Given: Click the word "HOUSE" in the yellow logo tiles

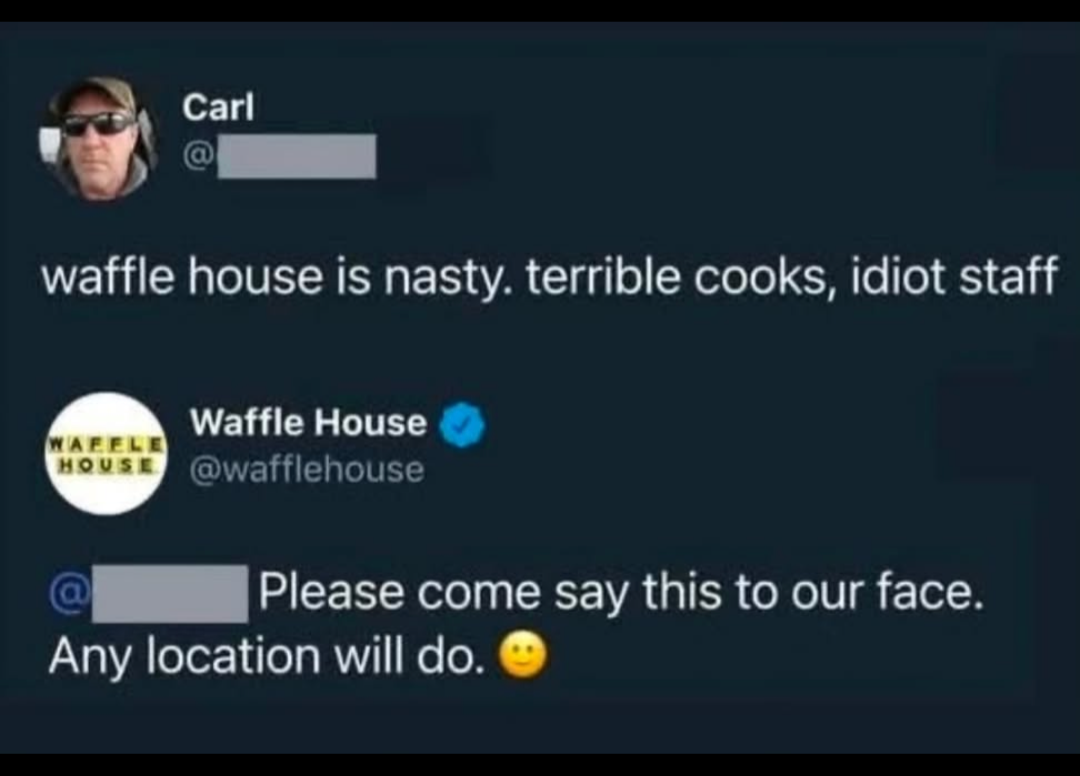Looking at the screenshot, I should point(107,464).
